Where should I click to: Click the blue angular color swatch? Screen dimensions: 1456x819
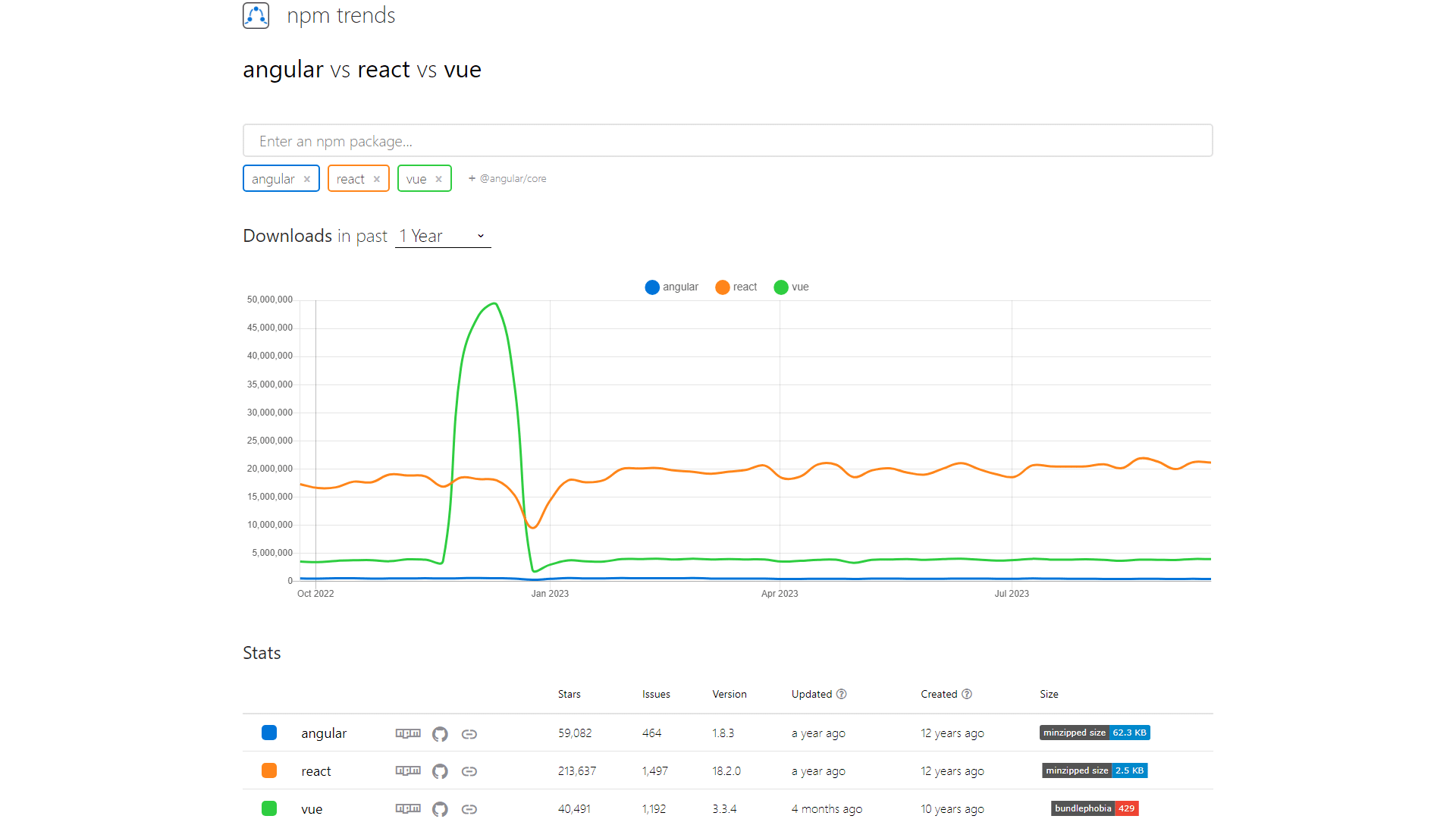coord(269,733)
